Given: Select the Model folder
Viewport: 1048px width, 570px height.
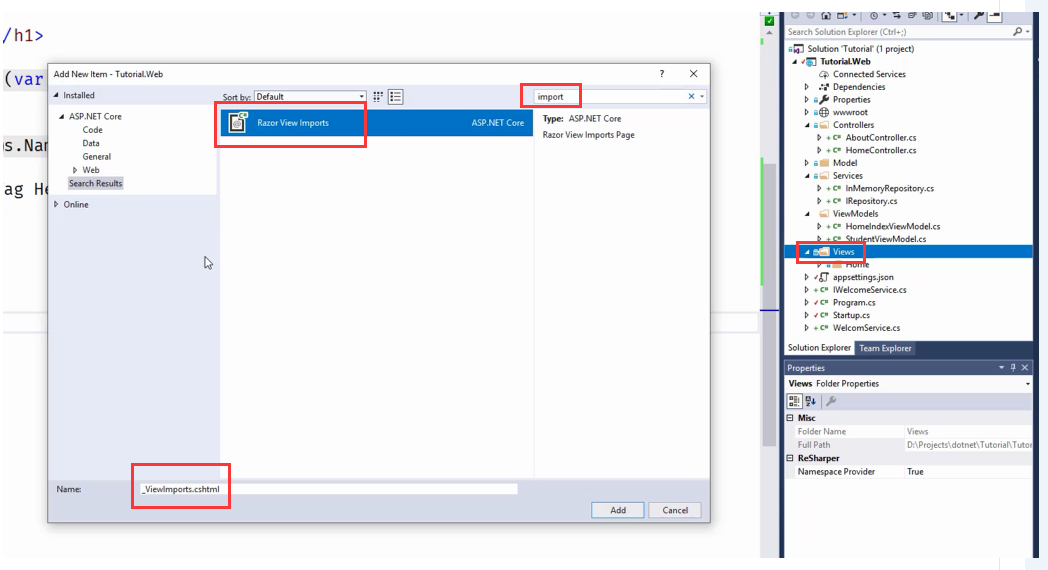Looking at the screenshot, I should point(845,163).
